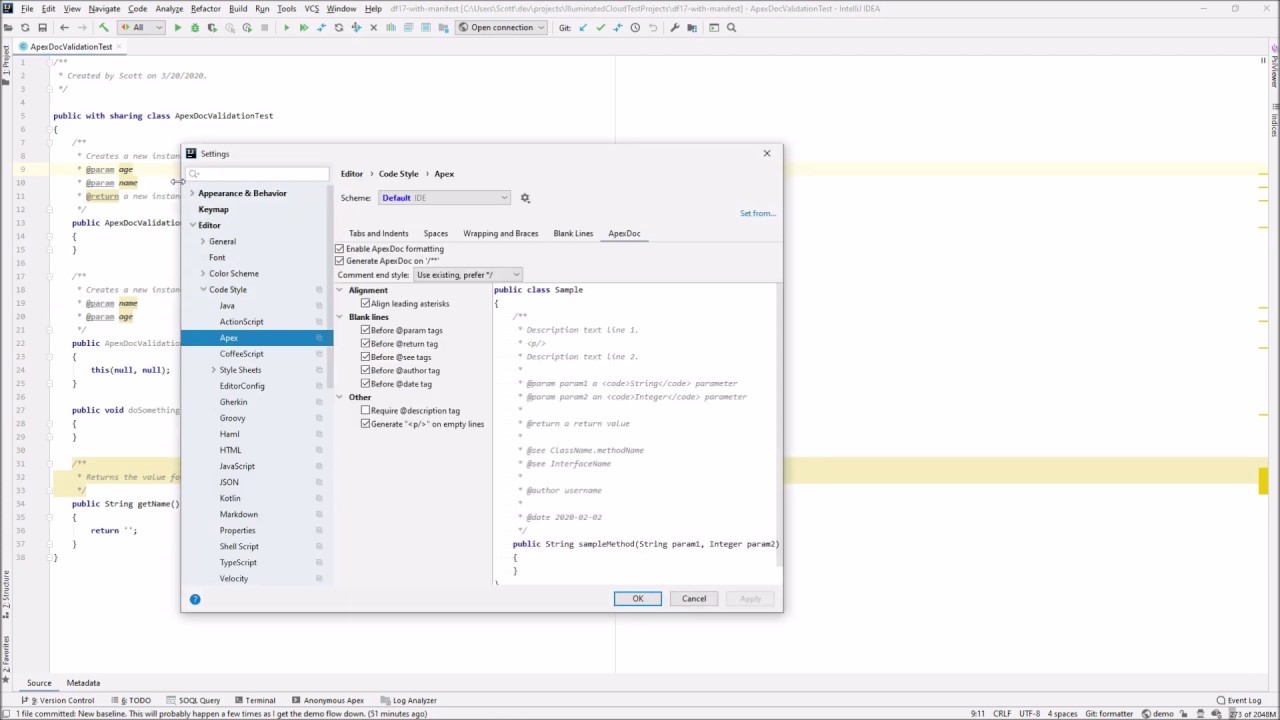Switch to Metadata editor tab

[83, 683]
